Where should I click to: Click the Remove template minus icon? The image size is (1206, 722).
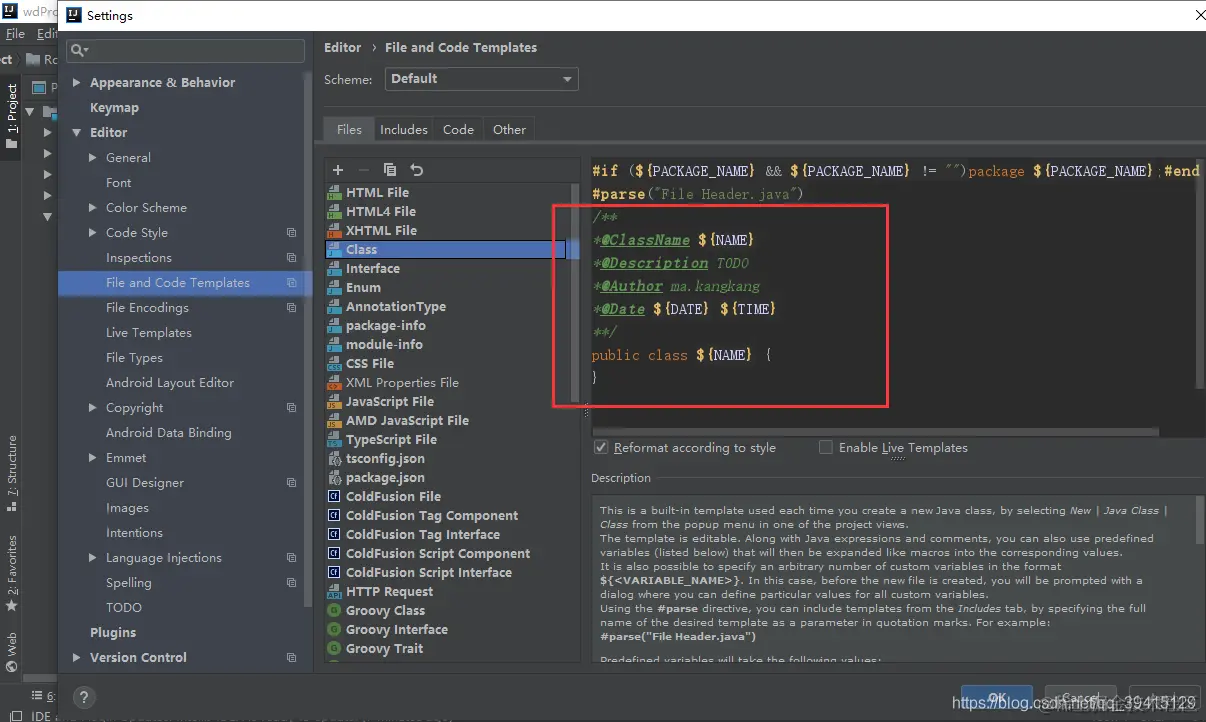pos(364,170)
